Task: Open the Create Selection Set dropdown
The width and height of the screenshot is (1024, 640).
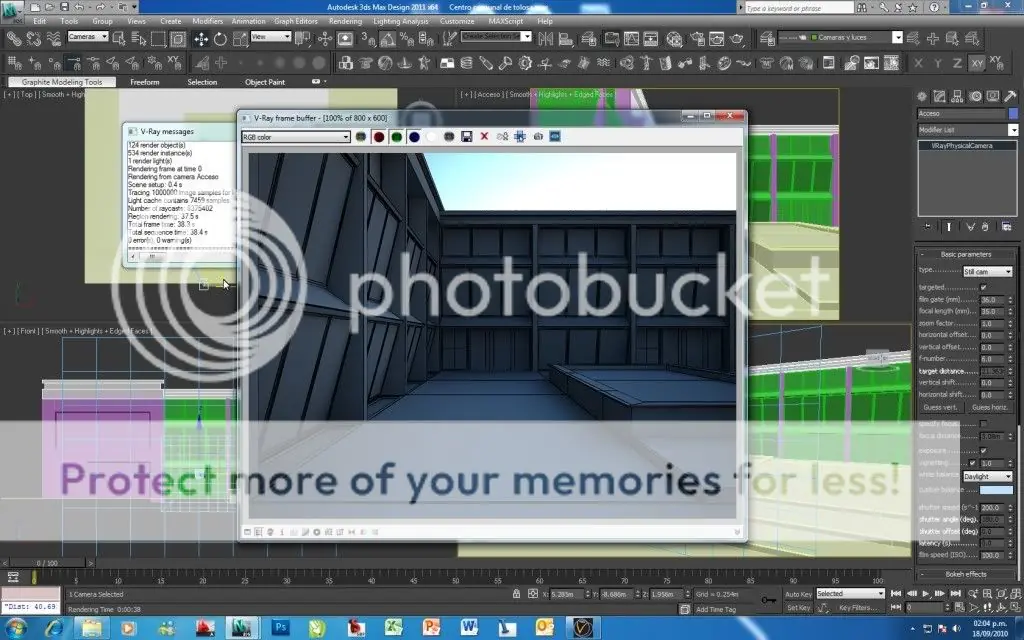Action: [x=496, y=37]
